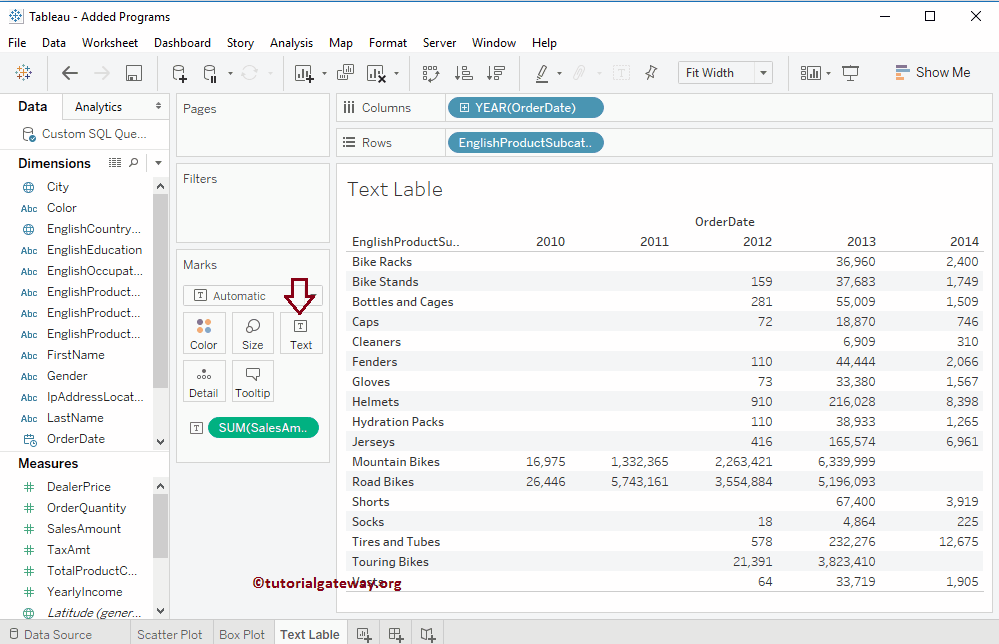Switch to the Box Plot sheet tab
Screen dimensions: 999x644
pos(241,634)
